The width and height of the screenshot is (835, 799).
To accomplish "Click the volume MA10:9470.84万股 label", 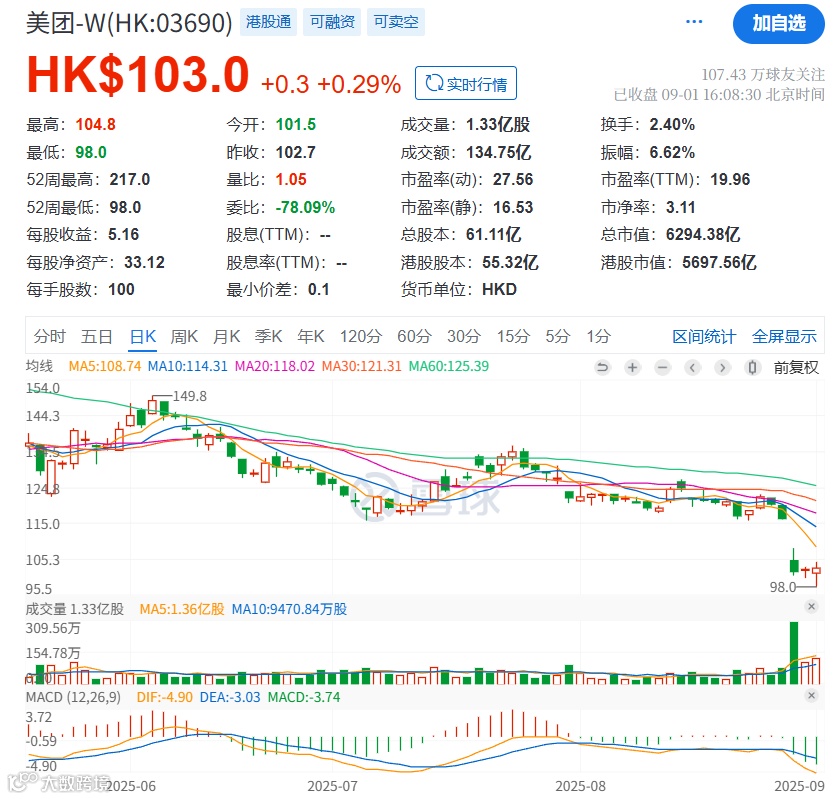I will click(x=289, y=609).
